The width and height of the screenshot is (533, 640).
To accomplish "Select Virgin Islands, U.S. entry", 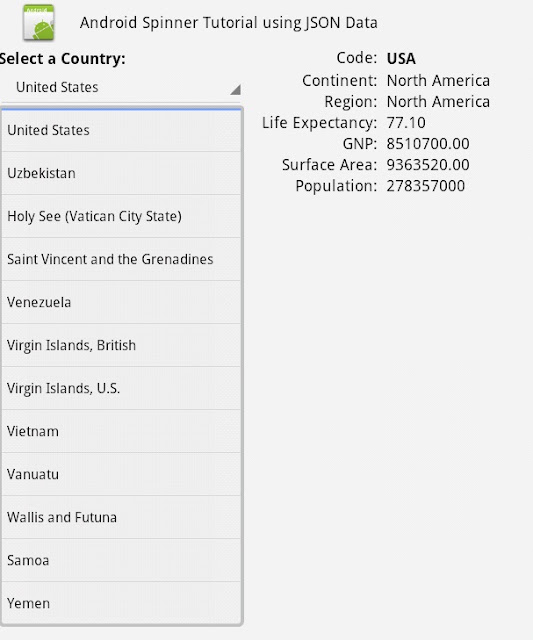I will (121, 388).
